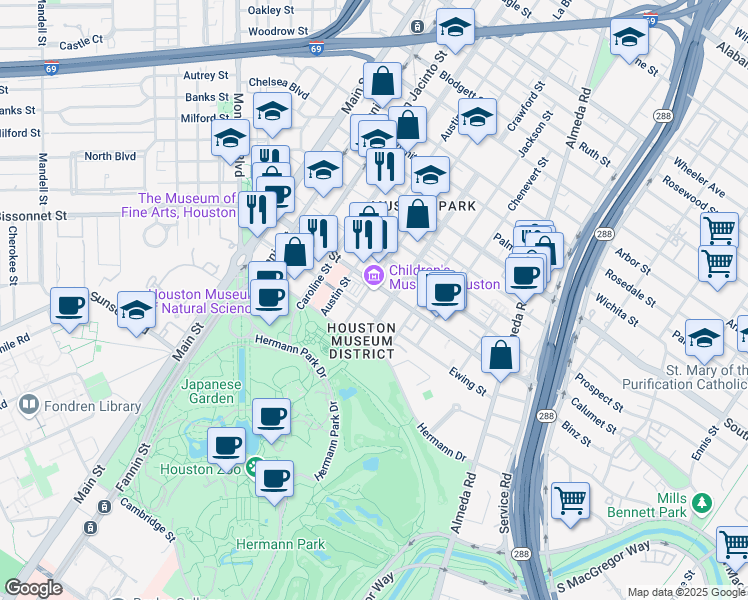Select the coffee marker next to Japanese Garden
This screenshot has height=600, width=748.
(271, 418)
